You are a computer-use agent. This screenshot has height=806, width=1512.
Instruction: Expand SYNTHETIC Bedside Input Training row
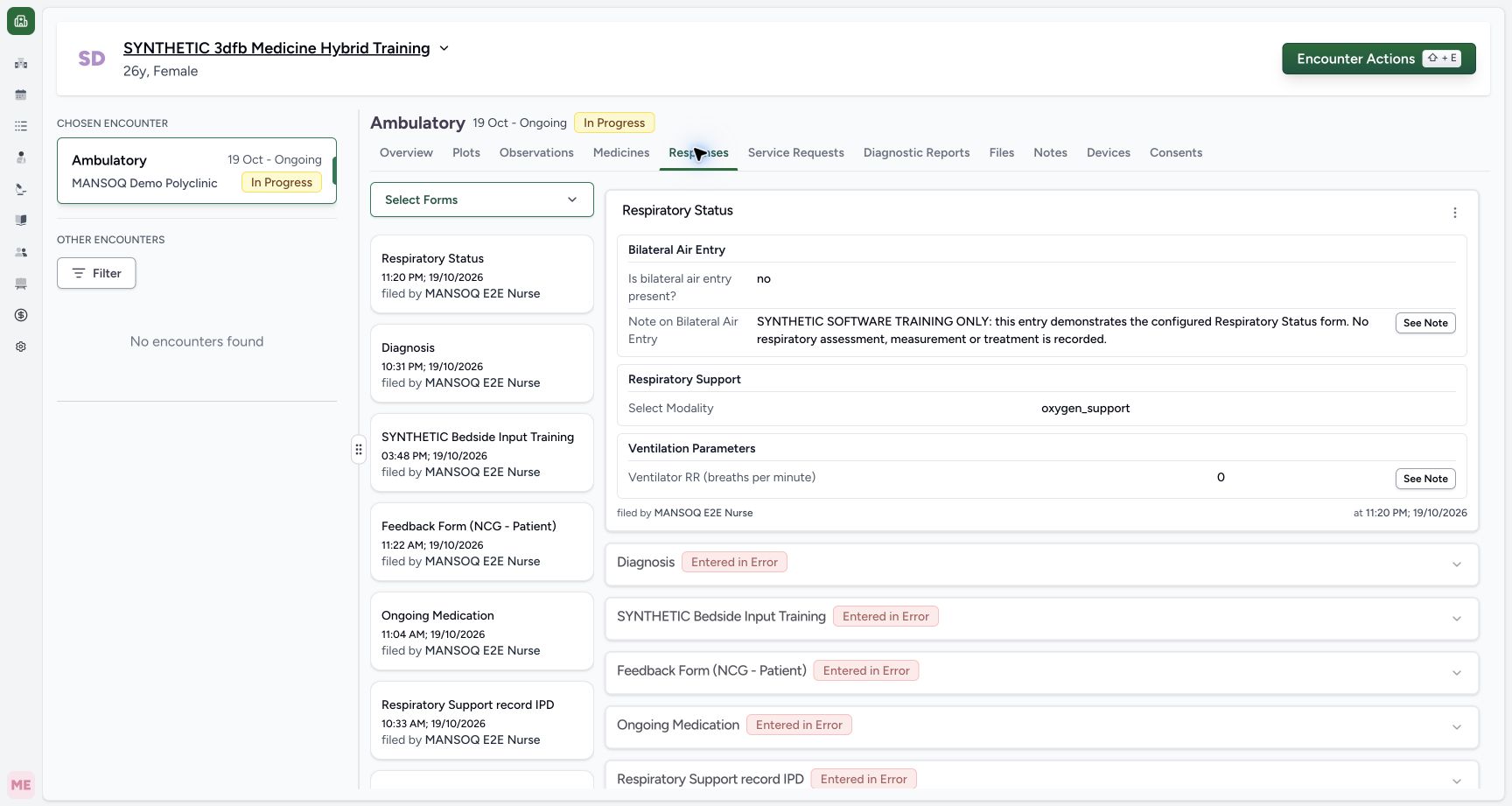pyautogui.click(x=1041, y=619)
